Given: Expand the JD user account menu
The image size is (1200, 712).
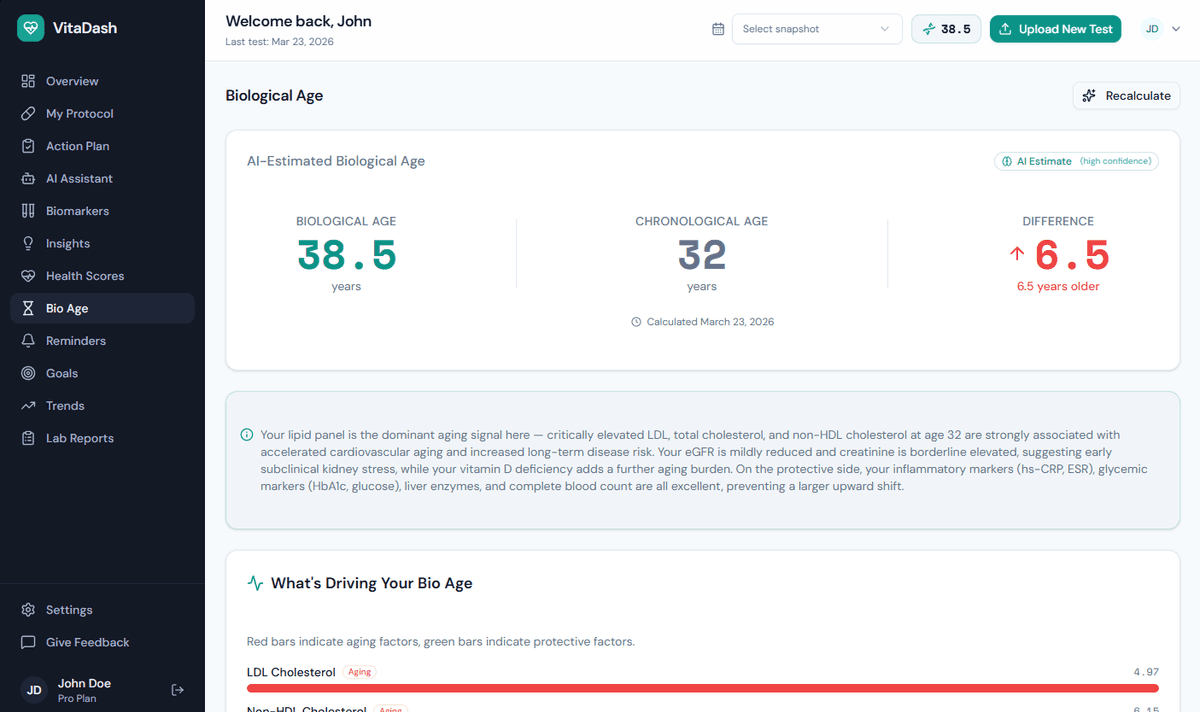Looking at the screenshot, I should [1161, 29].
